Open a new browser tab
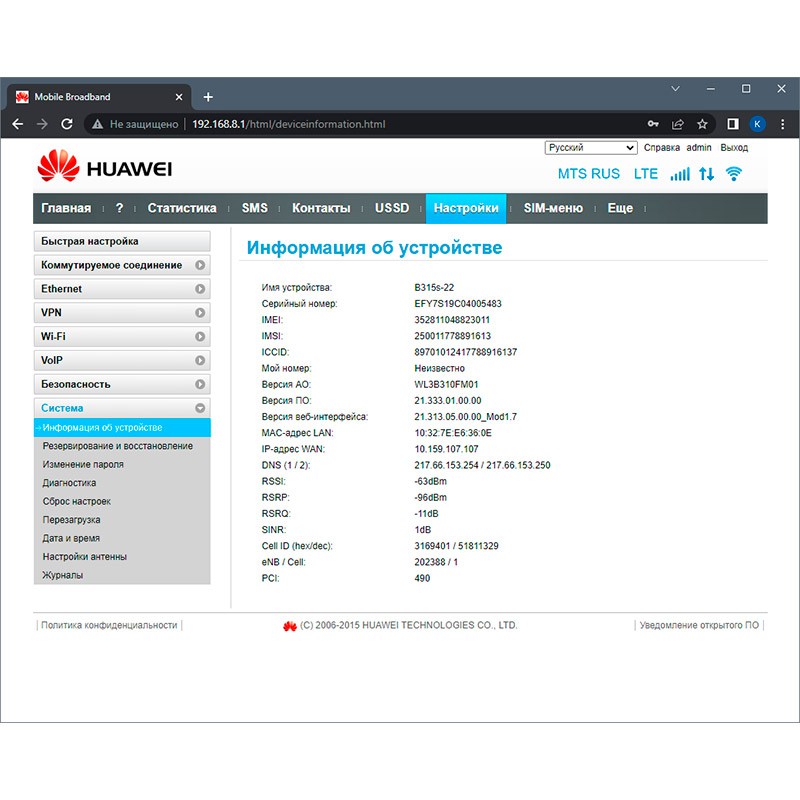800x800 pixels. [x=208, y=97]
